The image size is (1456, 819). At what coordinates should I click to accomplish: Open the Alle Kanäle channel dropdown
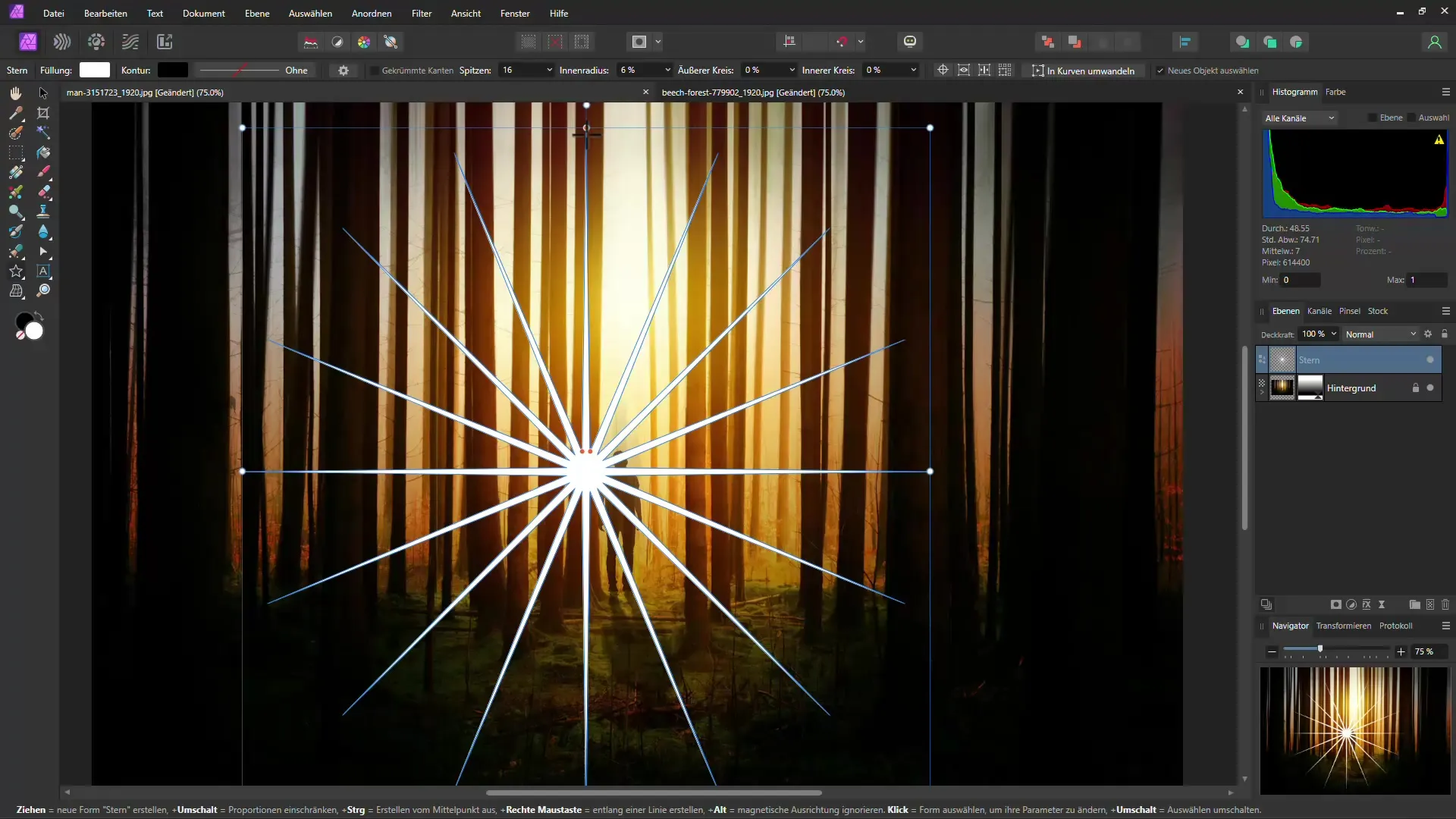[x=1299, y=118]
